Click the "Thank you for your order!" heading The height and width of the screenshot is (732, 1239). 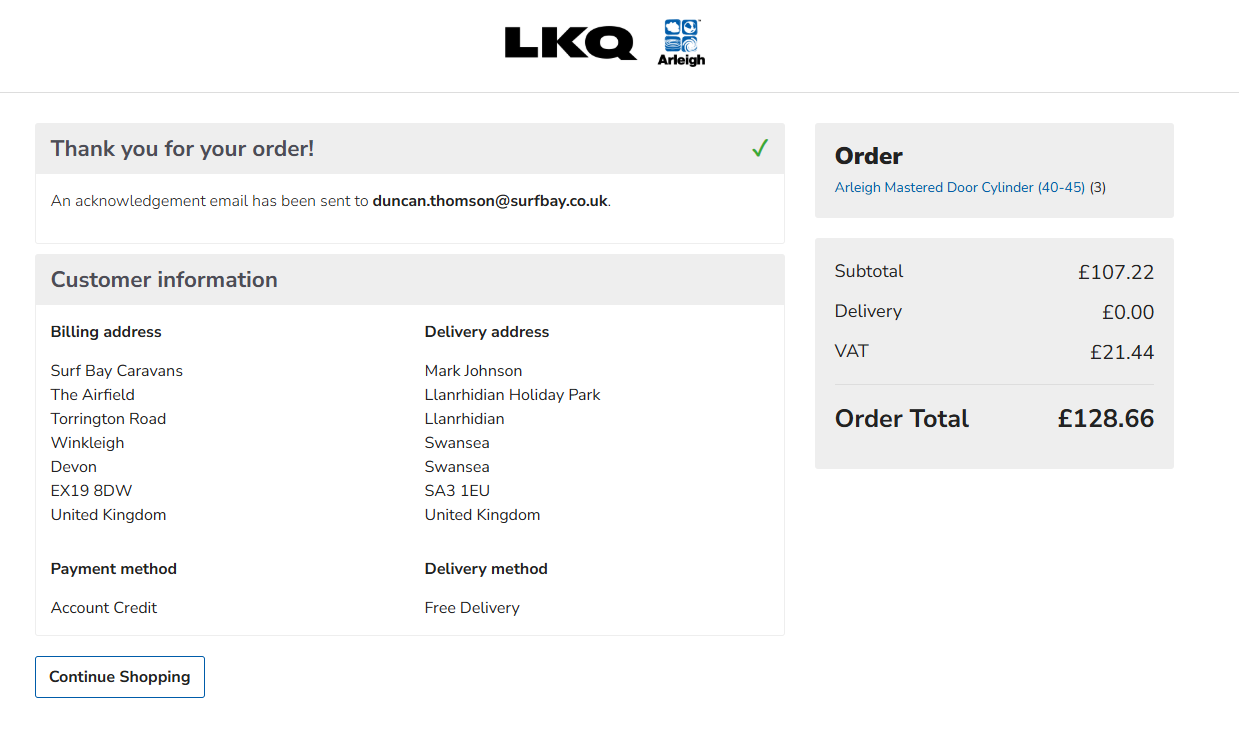(x=182, y=149)
